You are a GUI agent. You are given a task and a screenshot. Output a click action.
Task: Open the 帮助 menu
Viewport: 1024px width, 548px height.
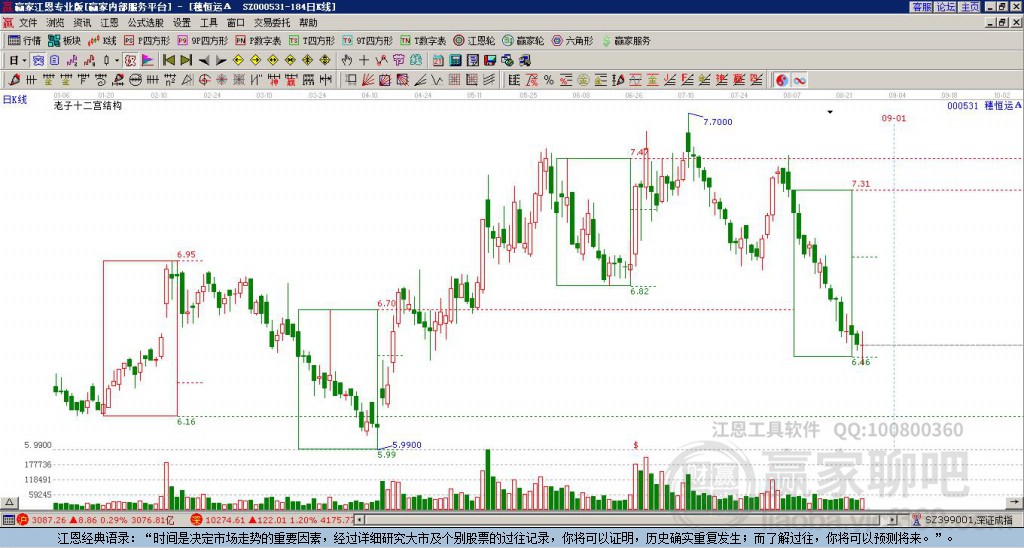click(x=308, y=23)
